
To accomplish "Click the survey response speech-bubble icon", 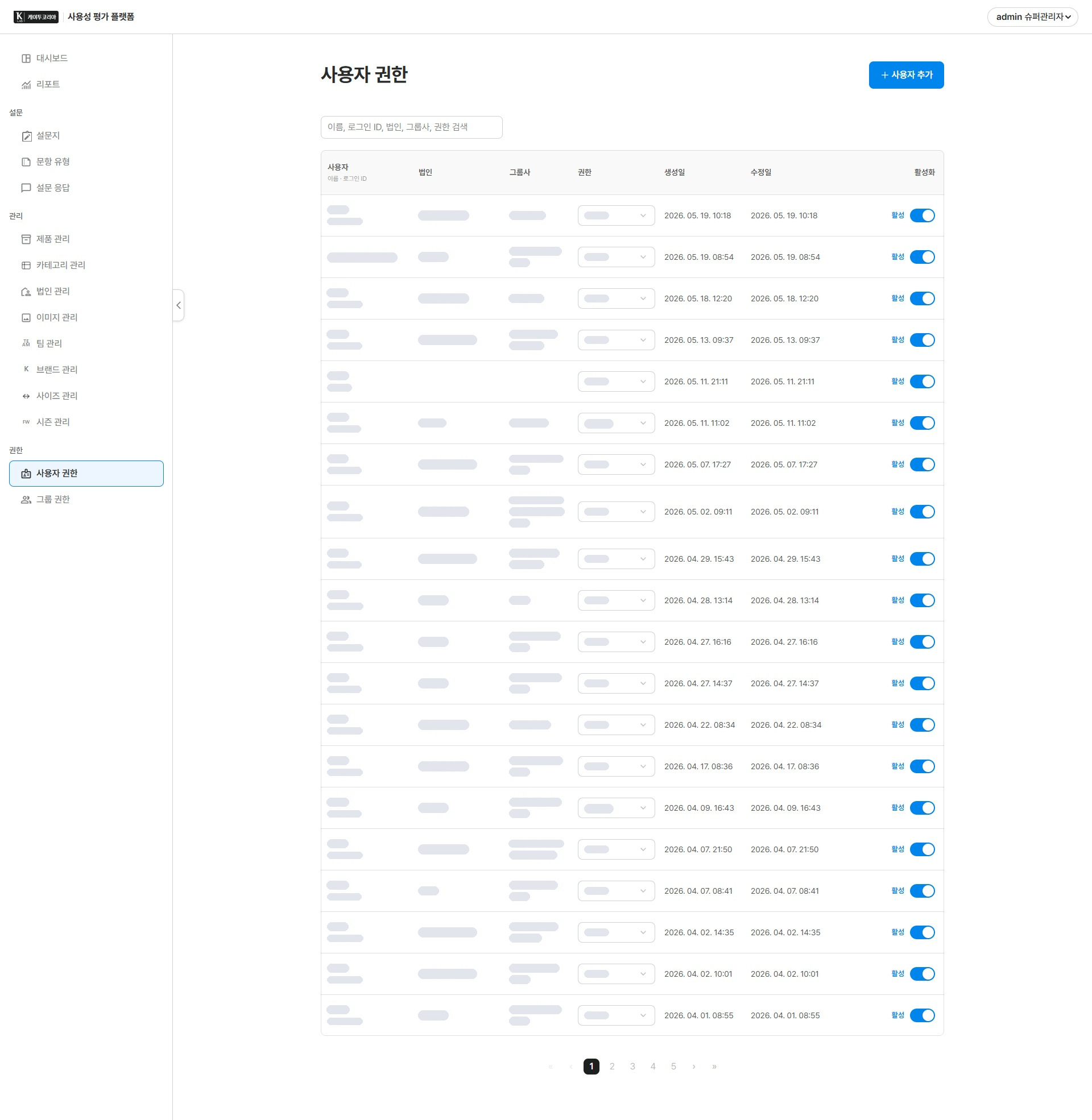I will click(26, 188).
